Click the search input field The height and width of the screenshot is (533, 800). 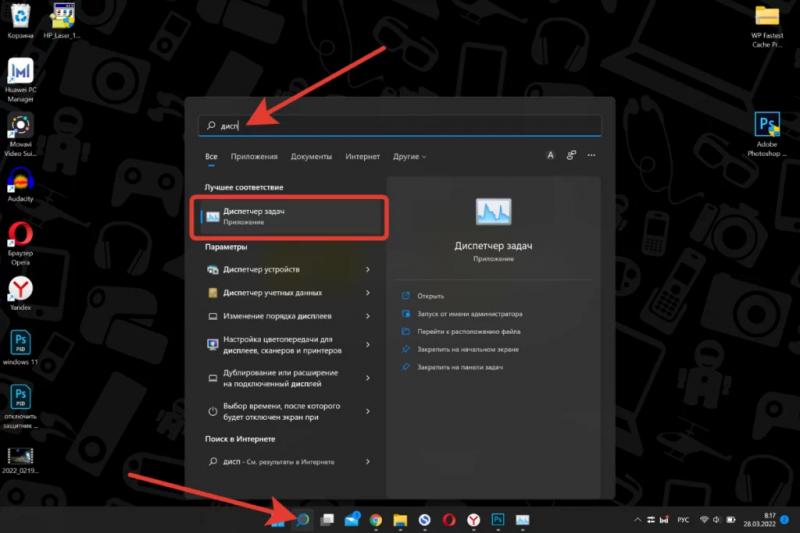point(400,126)
